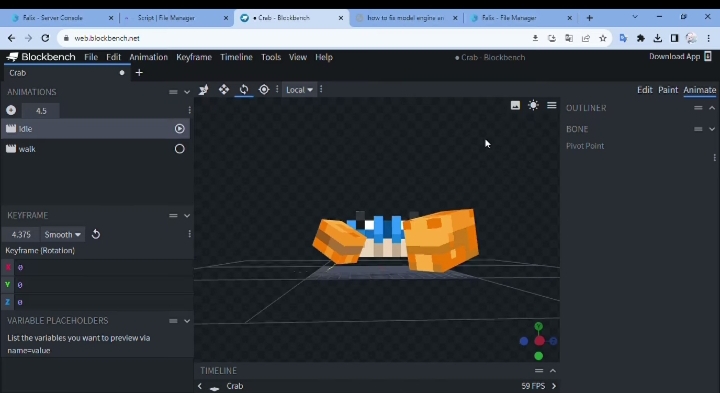The image size is (720, 393).
Task: Open the viewport background image icon
Action: point(515,105)
